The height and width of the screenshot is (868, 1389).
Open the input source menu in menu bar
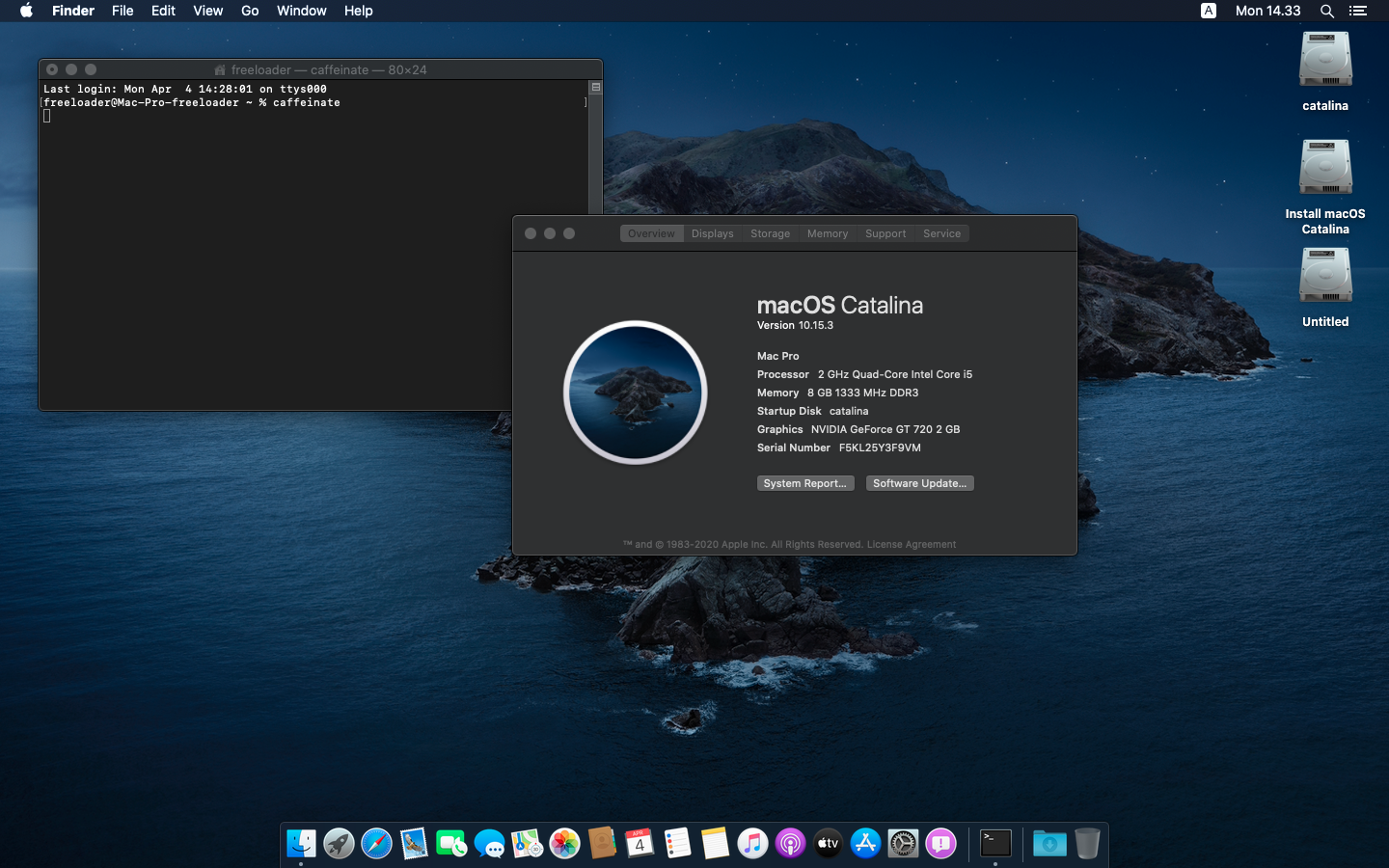point(1208,11)
